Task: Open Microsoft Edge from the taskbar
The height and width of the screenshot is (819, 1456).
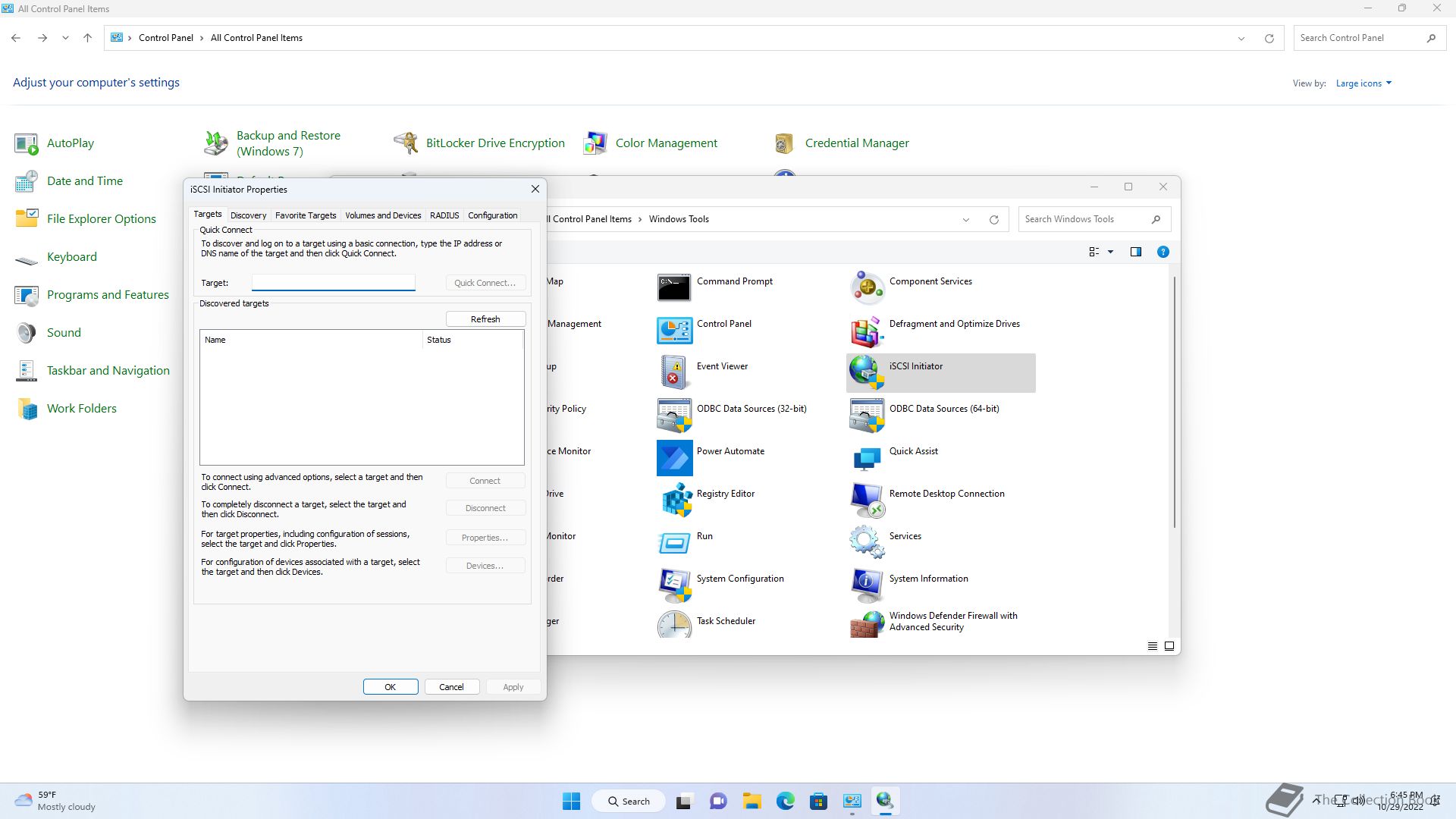Action: click(785, 801)
